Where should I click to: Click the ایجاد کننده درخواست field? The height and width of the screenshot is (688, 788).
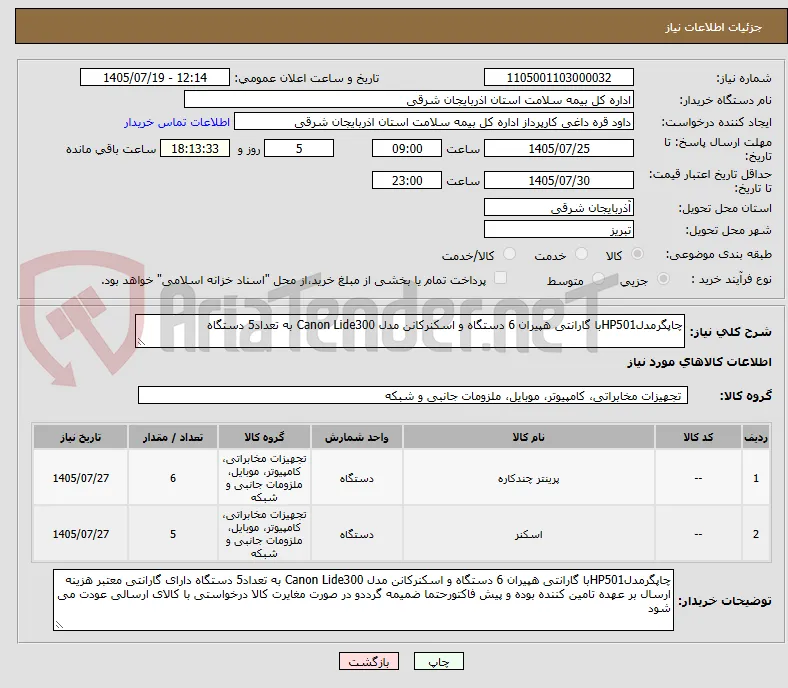[434, 122]
